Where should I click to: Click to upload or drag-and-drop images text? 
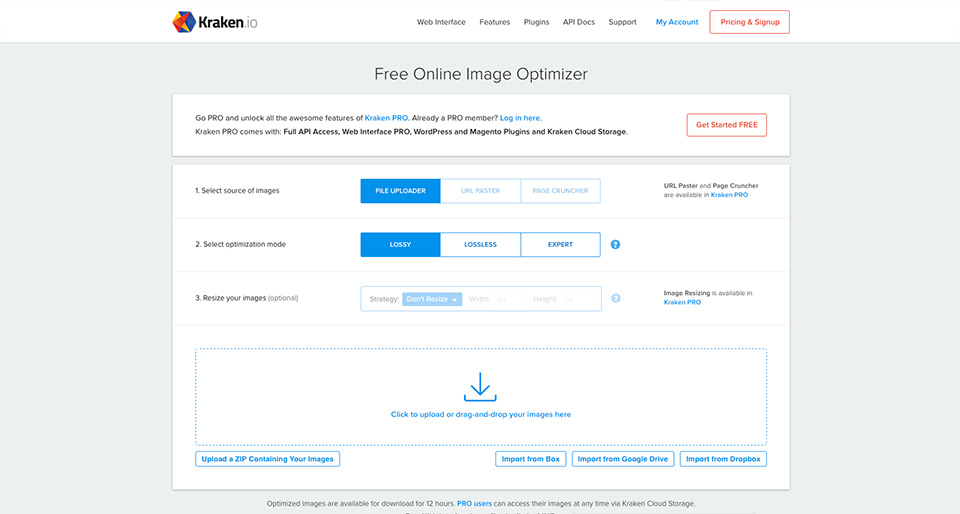tap(481, 414)
